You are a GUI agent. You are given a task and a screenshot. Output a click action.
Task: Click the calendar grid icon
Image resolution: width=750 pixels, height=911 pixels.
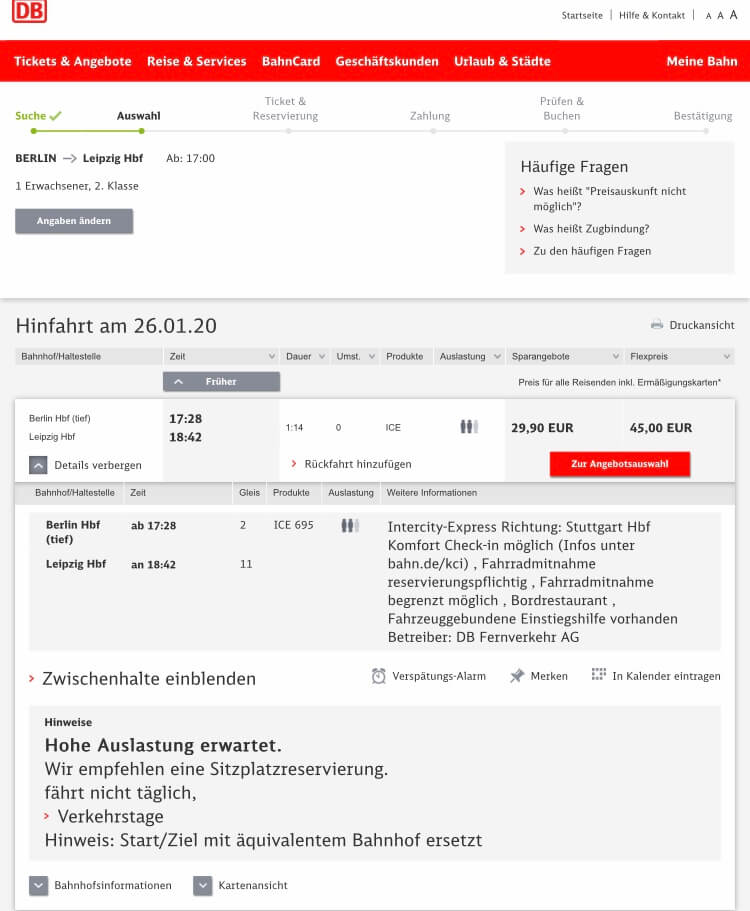599,675
